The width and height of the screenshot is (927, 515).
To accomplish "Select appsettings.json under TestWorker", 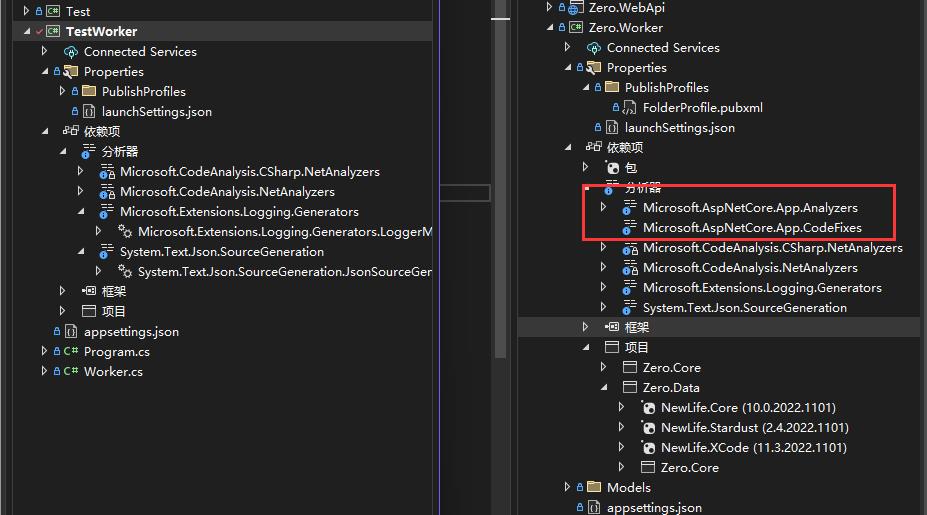I will tap(131, 332).
